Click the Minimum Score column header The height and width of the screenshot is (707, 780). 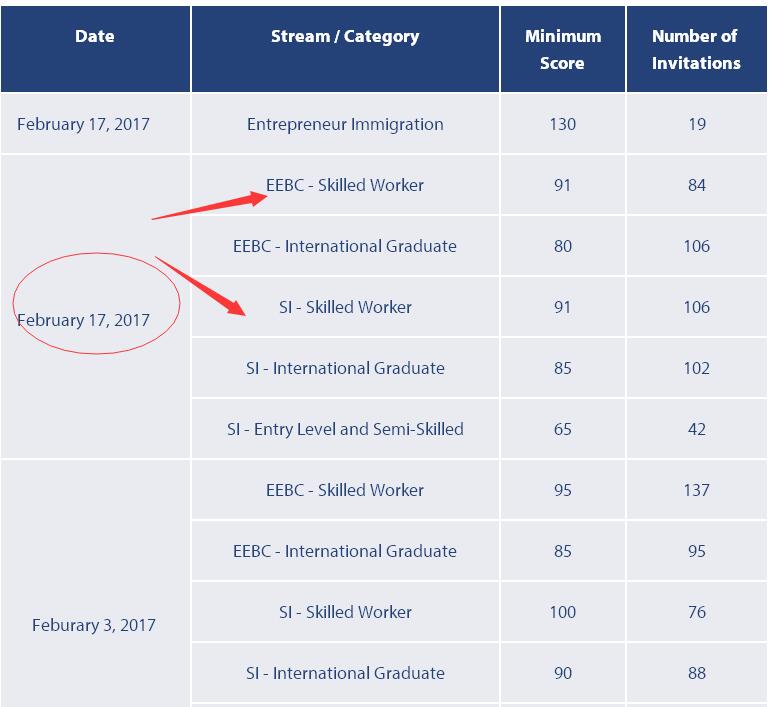[x=563, y=49]
